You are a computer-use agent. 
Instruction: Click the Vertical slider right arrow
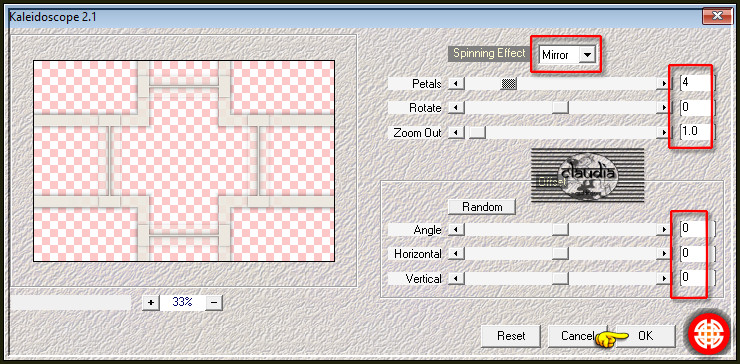pyautogui.click(x=664, y=279)
